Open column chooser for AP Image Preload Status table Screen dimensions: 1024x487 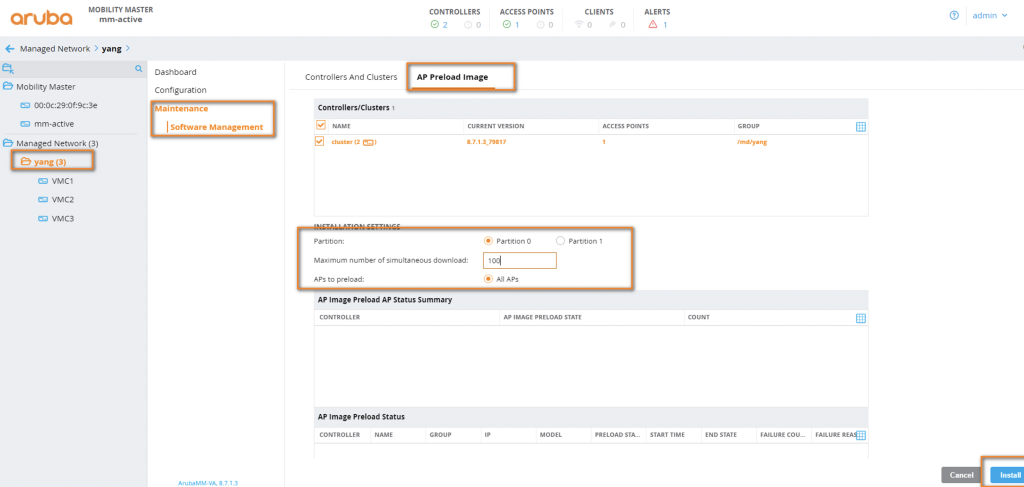pyautogui.click(x=861, y=435)
